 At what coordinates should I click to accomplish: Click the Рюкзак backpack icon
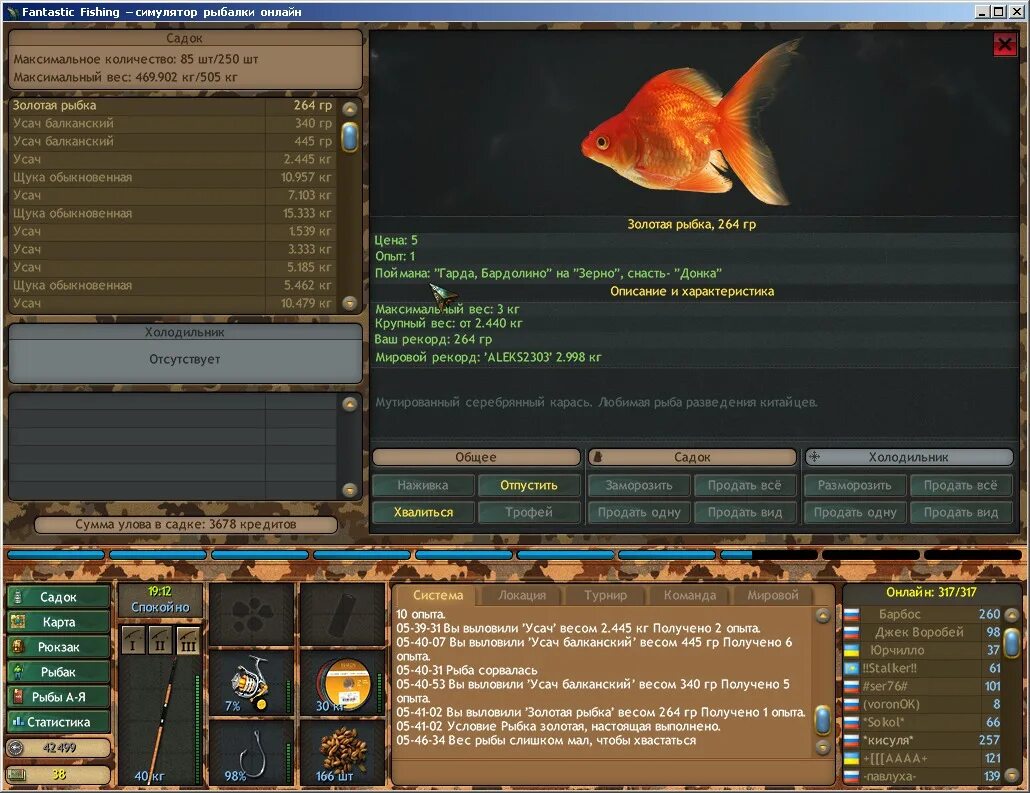pos(57,646)
